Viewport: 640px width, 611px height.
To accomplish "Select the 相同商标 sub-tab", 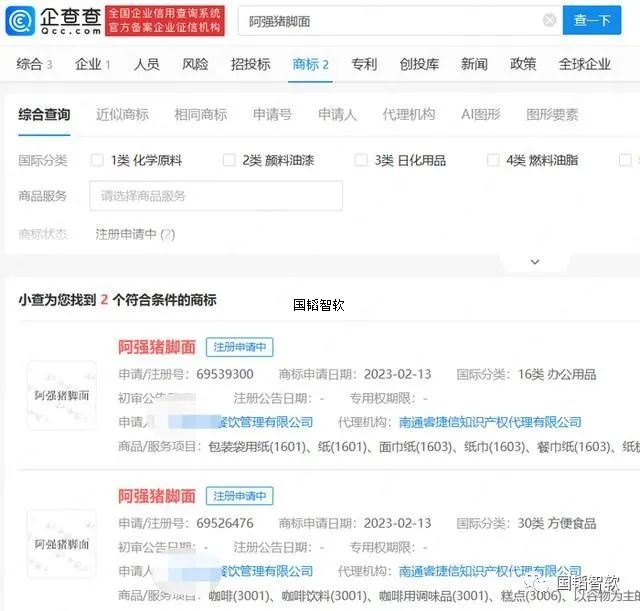I will [200, 115].
